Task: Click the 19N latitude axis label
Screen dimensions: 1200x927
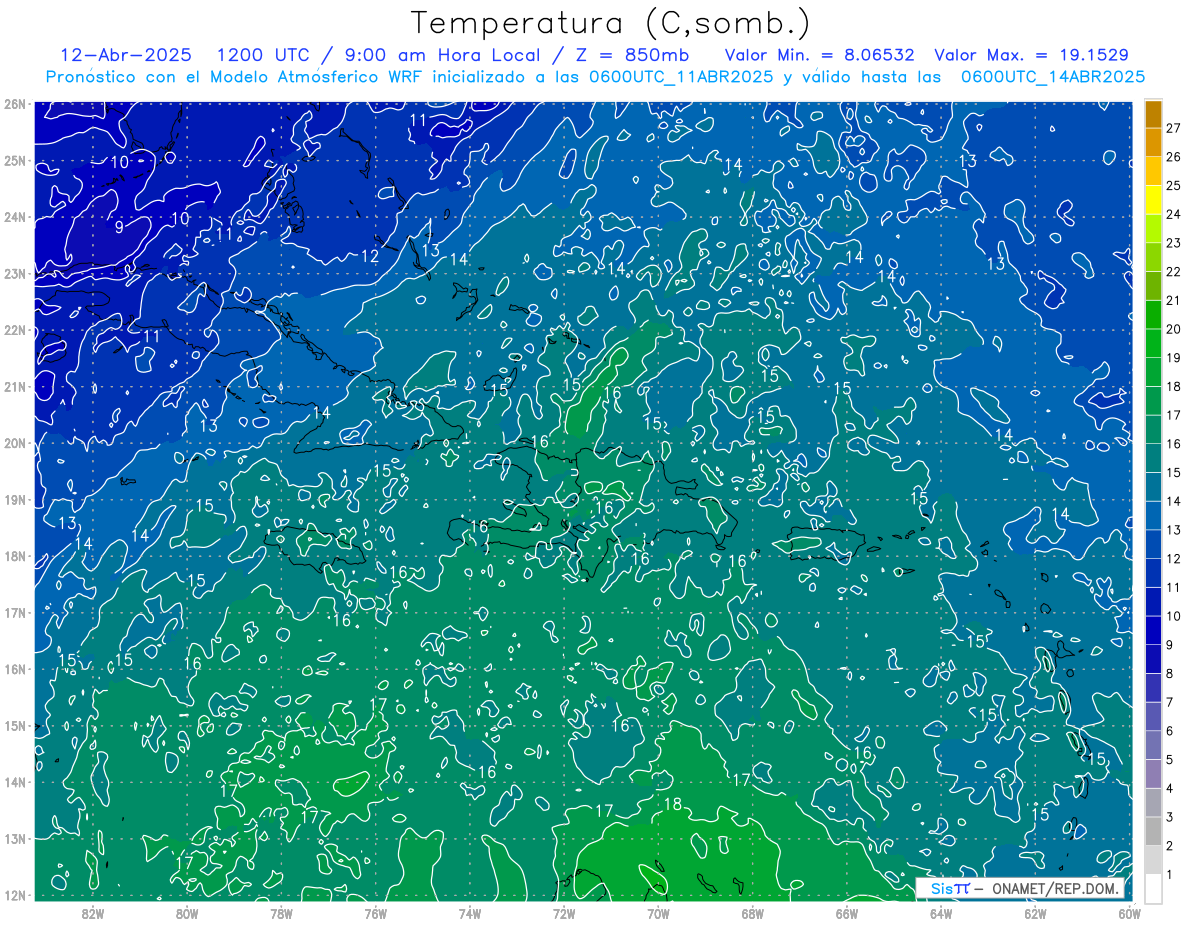Action: tap(15, 500)
